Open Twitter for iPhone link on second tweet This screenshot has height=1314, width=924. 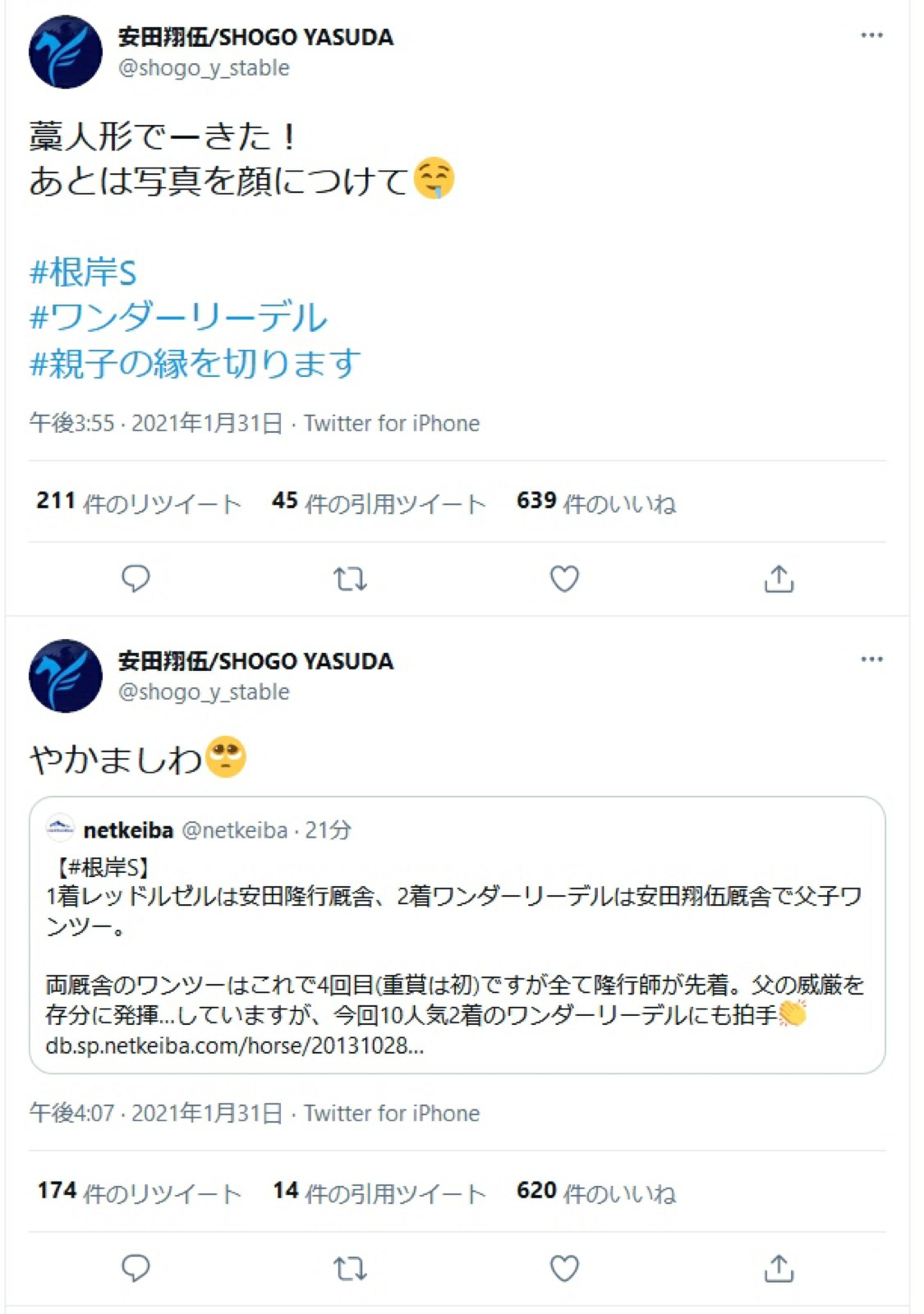coord(392,1113)
